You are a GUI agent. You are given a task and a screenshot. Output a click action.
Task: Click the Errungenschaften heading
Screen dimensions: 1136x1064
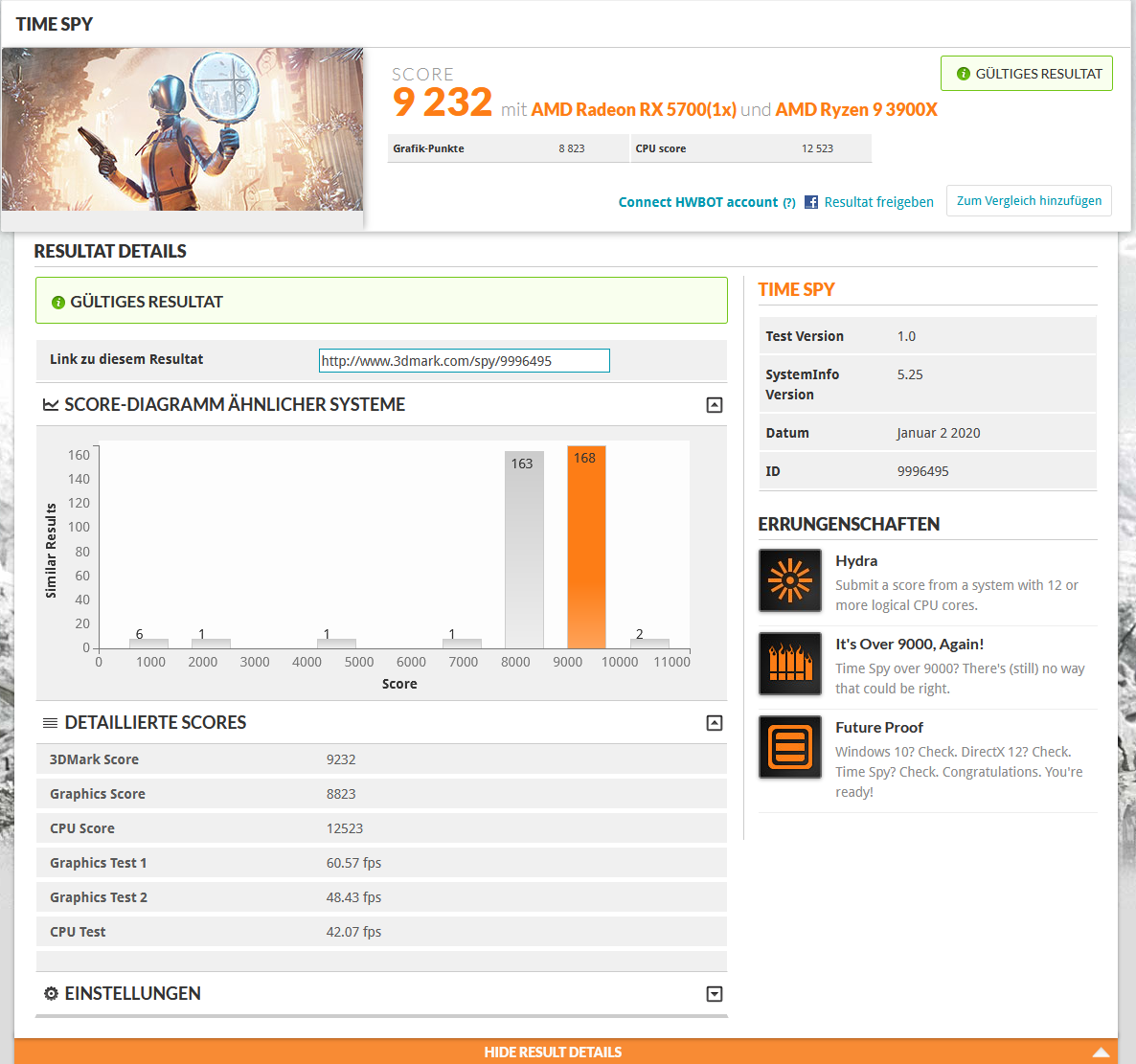(849, 525)
